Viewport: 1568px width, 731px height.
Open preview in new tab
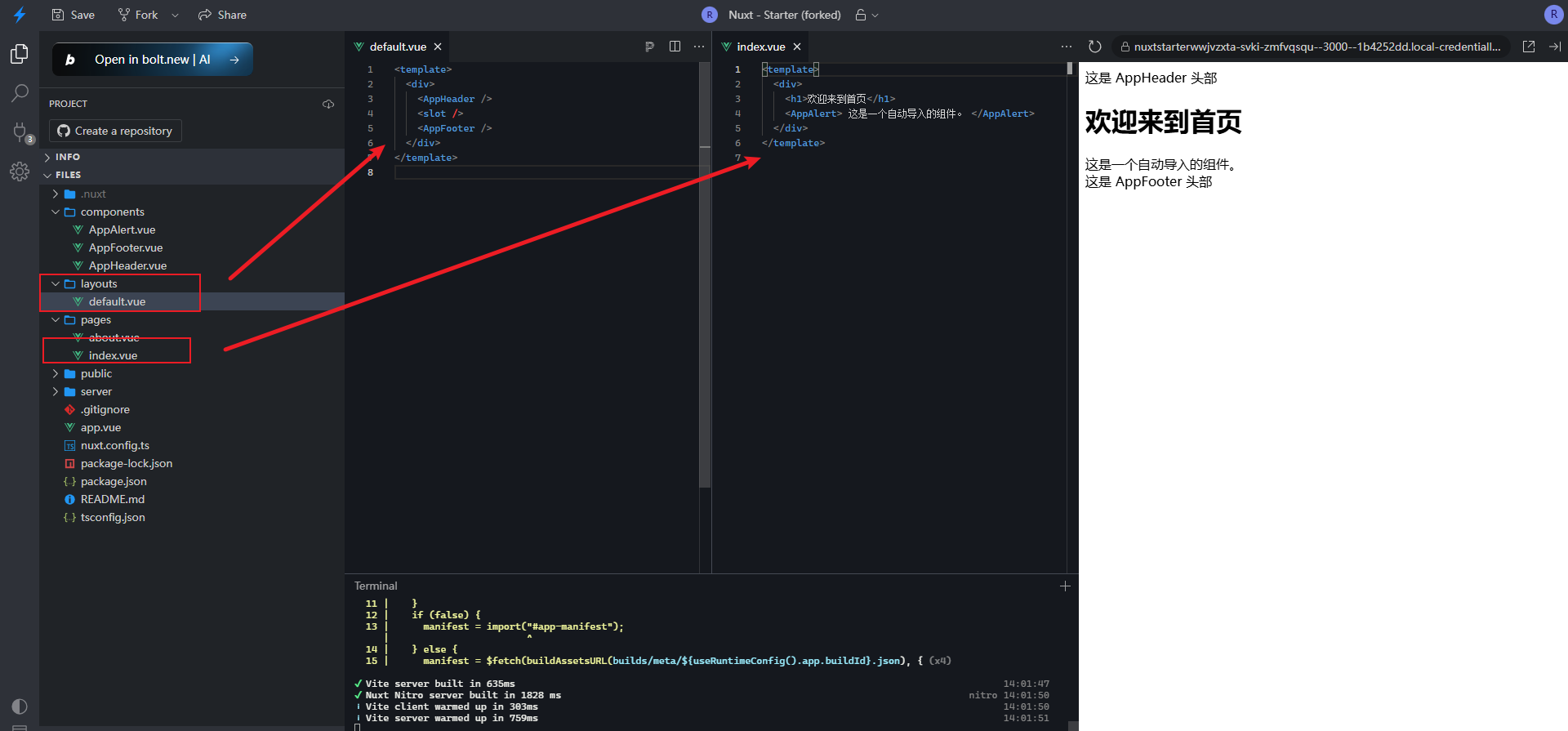tap(1529, 47)
